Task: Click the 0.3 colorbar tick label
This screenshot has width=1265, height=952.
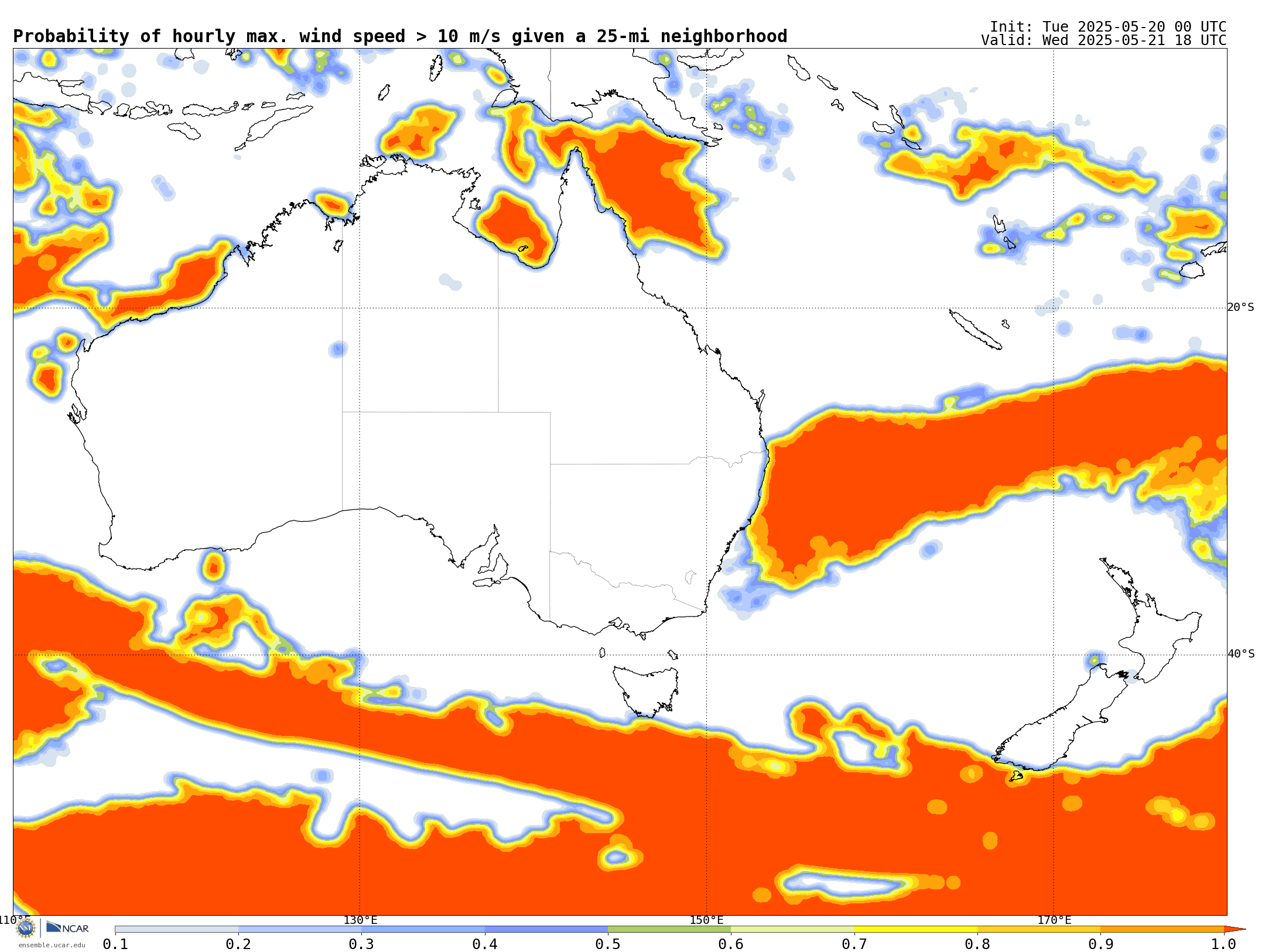Action: [x=361, y=944]
